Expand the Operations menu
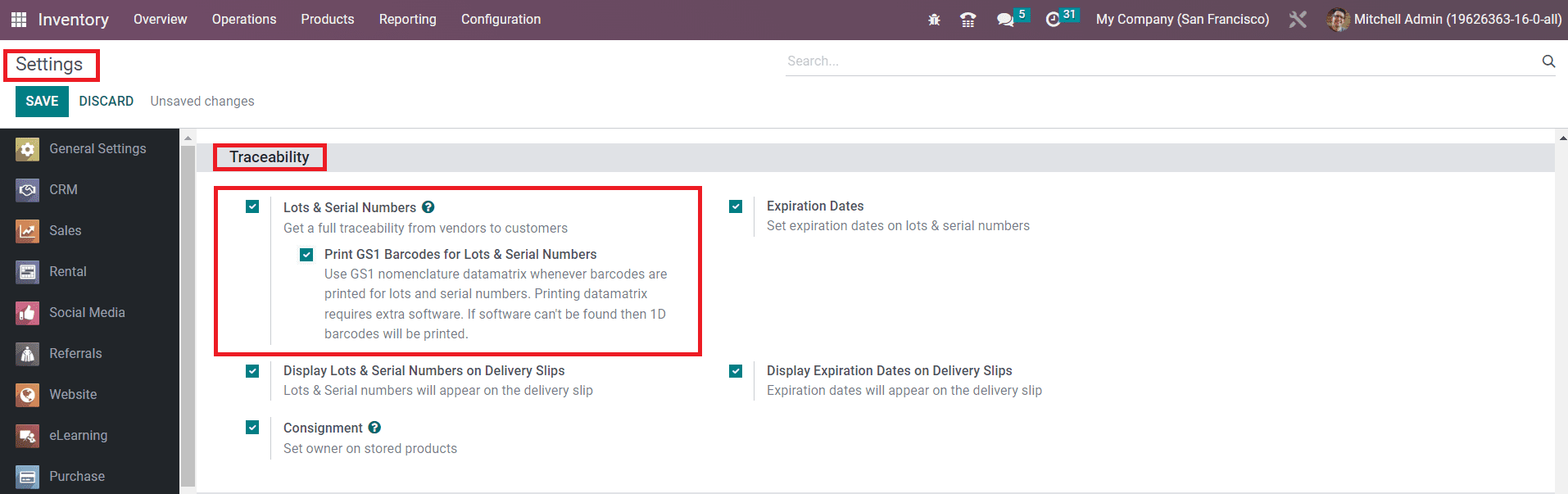This screenshot has width=1568, height=494. pyautogui.click(x=244, y=20)
